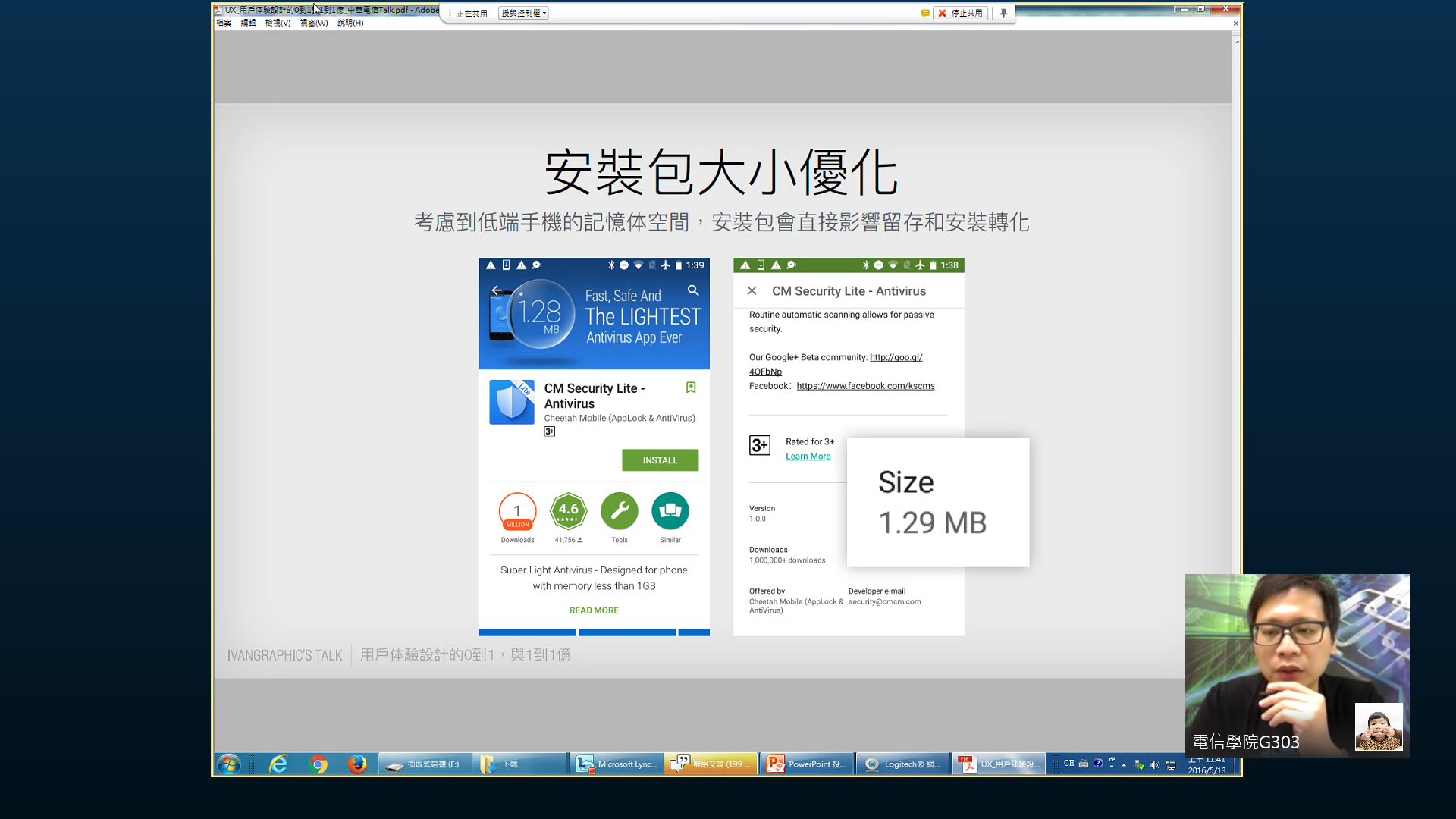Click the Play Store back arrow
1456x819 pixels.
496,290
